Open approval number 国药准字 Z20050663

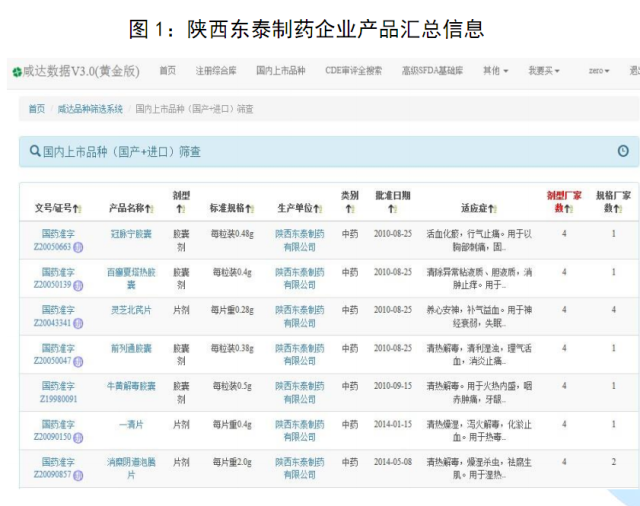click(x=58, y=240)
